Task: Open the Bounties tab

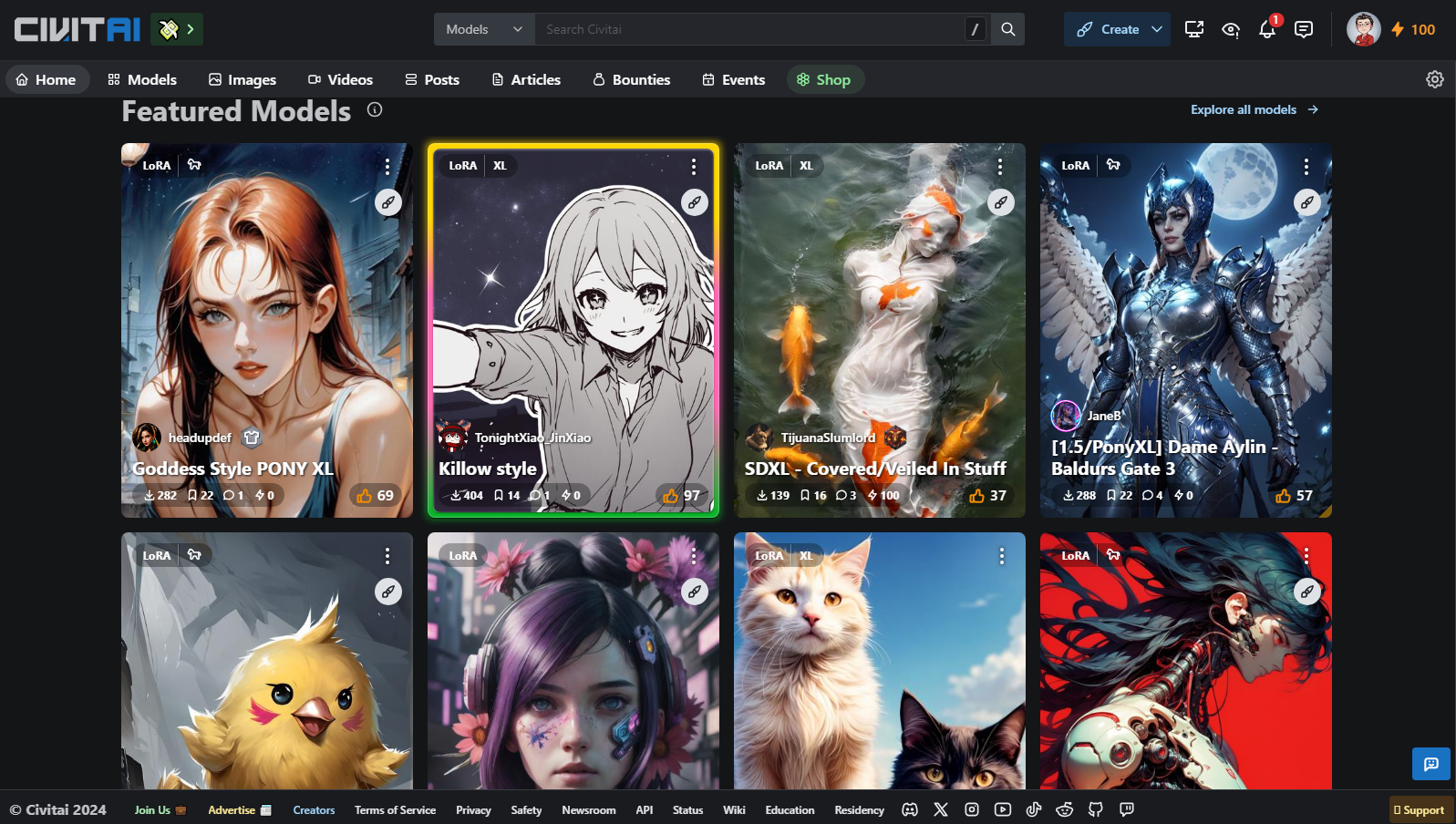Action: (x=632, y=79)
